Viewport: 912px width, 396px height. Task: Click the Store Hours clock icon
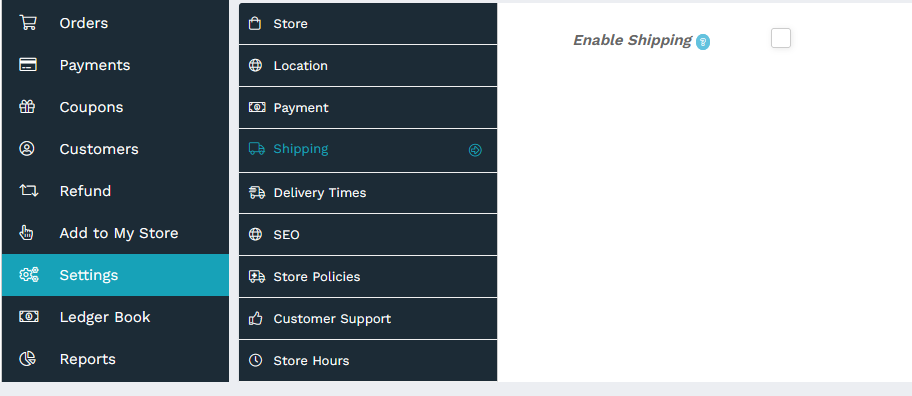(x=255, y=360)
